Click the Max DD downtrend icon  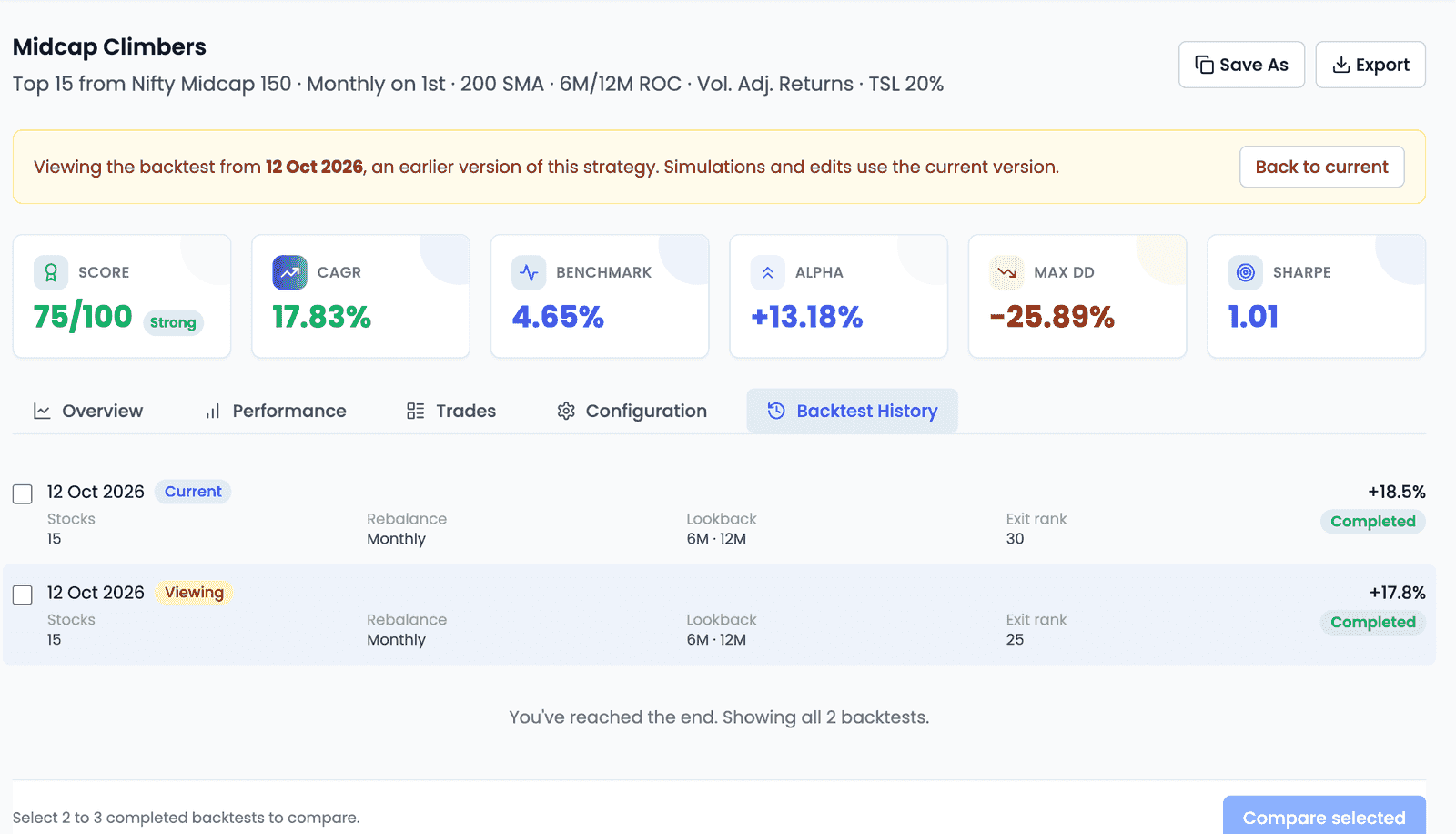tap(1006, 272)
